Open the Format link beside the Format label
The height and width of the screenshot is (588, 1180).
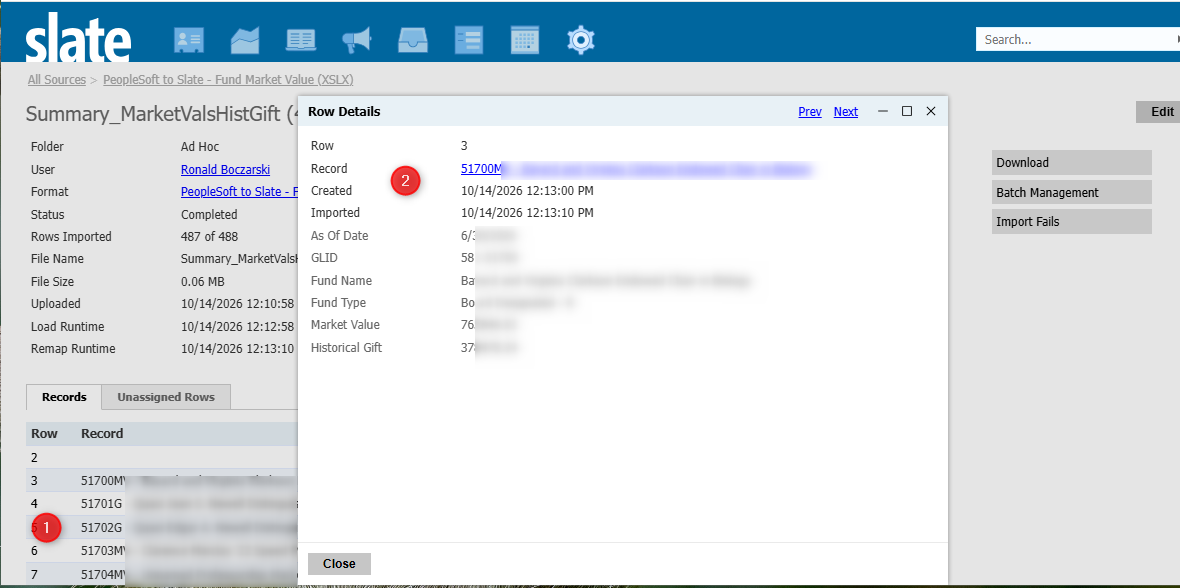pos(239,192)
